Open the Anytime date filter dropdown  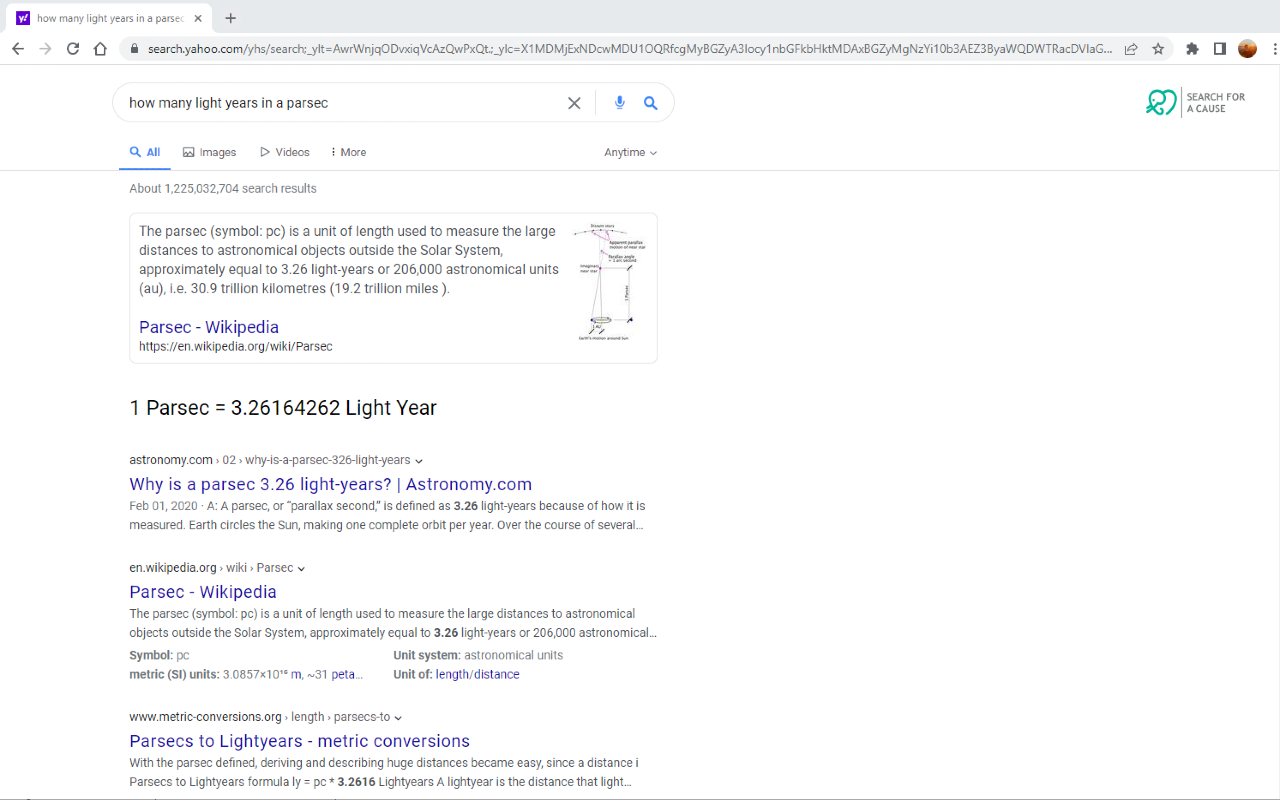(x=631, y=152)
